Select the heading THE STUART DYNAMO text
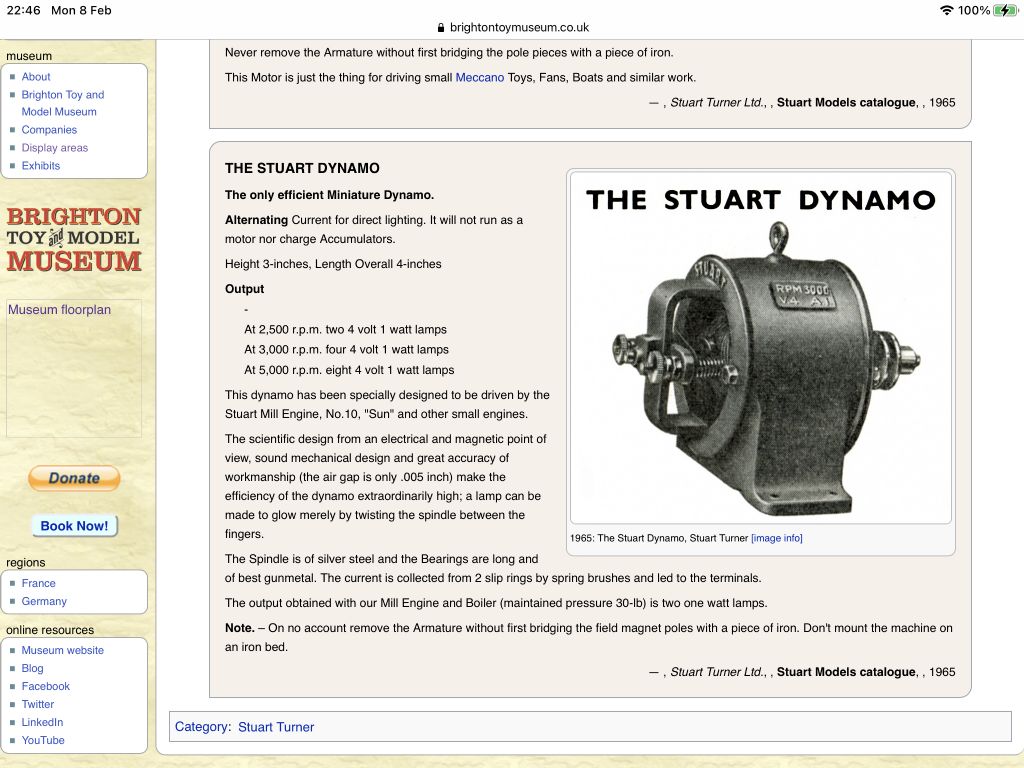This screenshot has height=768, width=1024. coord(302,168)
